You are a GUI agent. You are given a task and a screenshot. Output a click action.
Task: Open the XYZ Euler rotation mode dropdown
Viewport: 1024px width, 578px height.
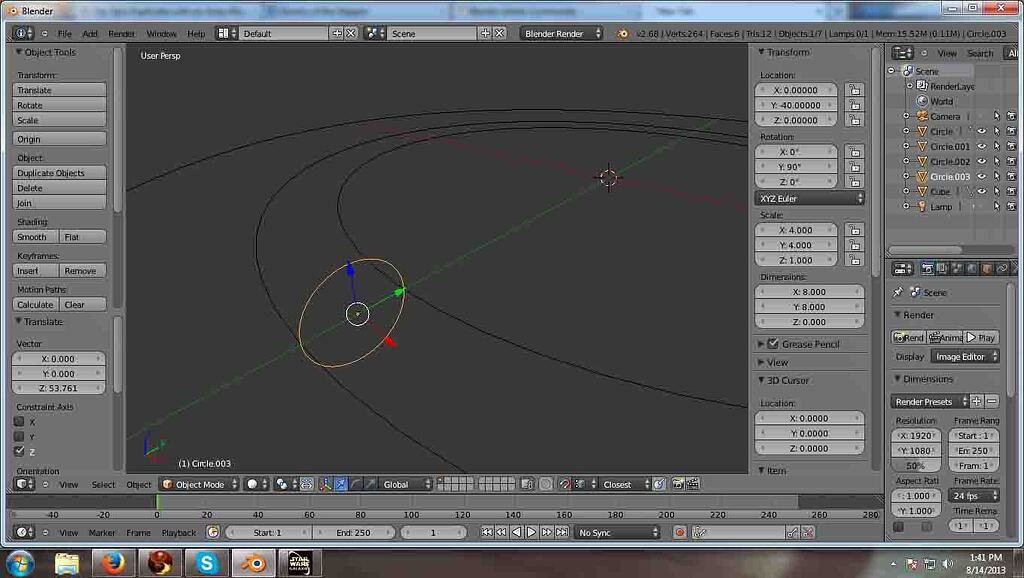coord(809,199)
